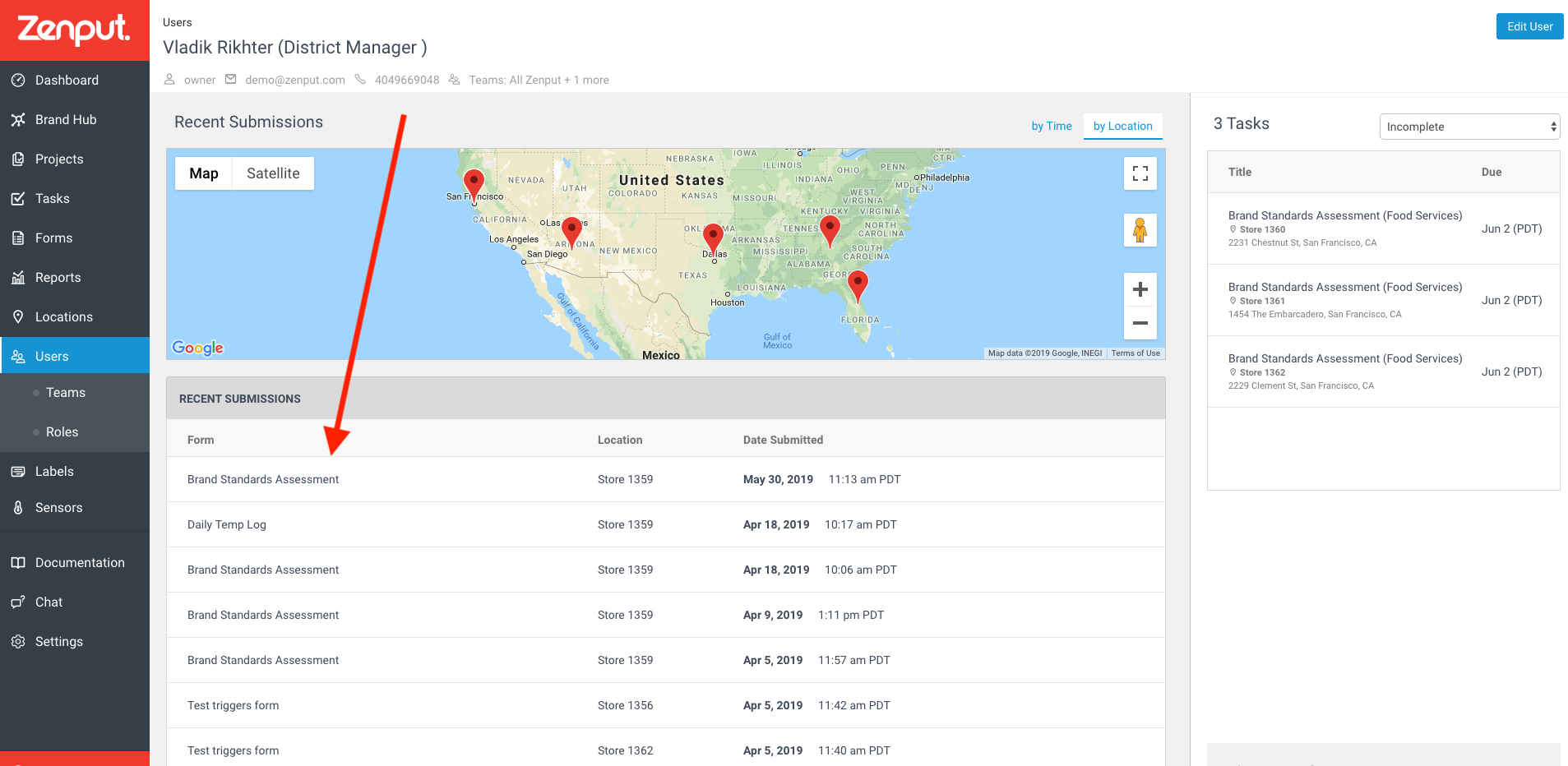Open the Dashboard sidebar icon

[x=18, y=80]
